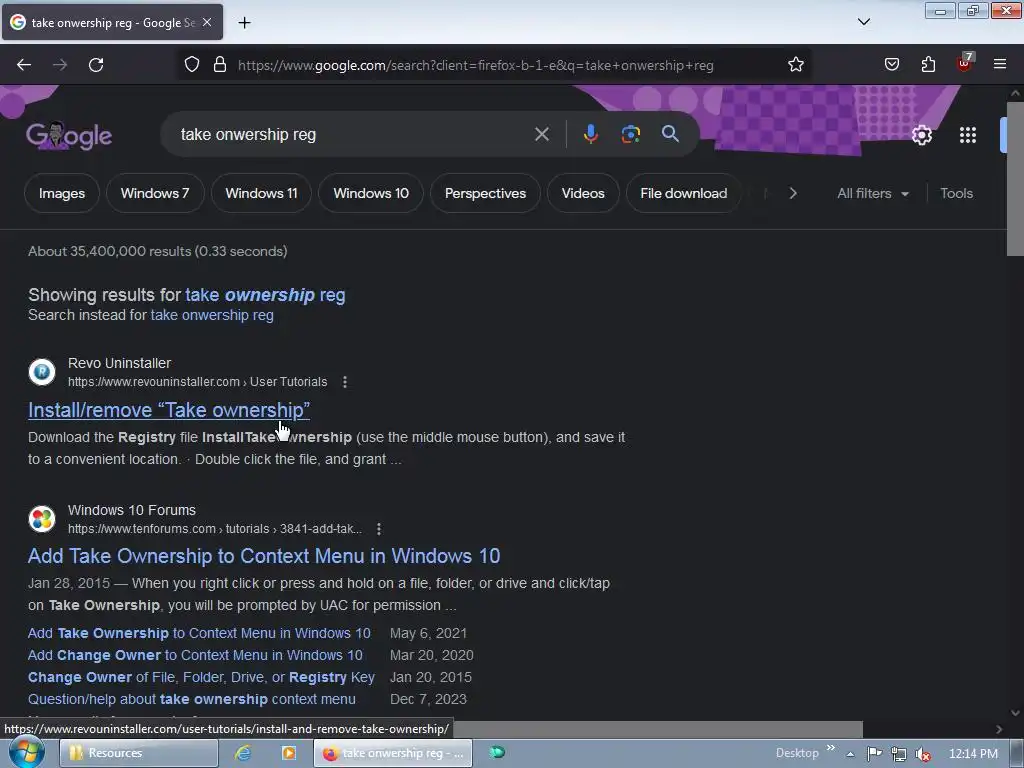Search by image with Google Lens
The height and width of the screenshot is (768, 1024).
[630, 134]
